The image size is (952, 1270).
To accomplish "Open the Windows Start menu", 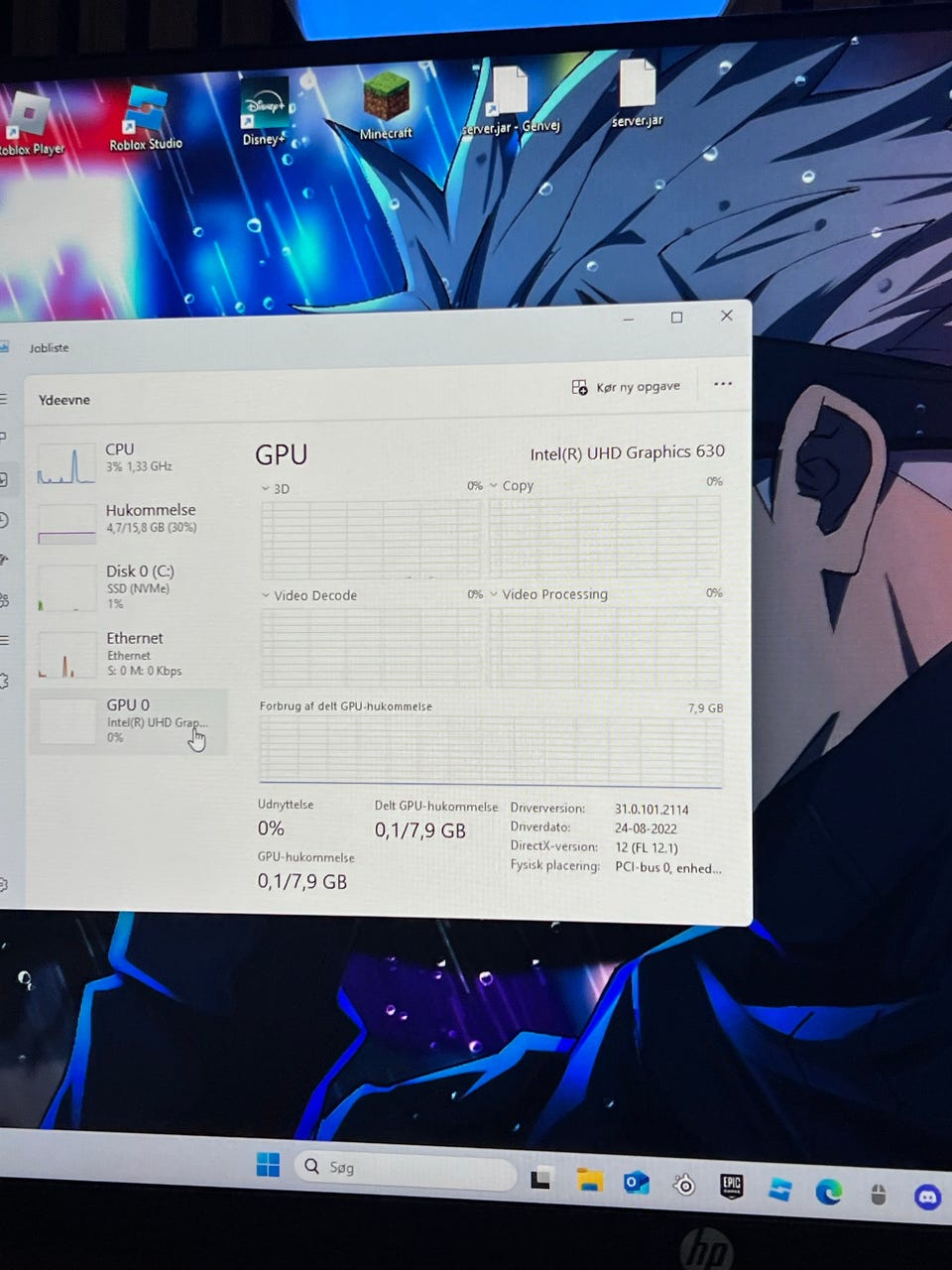I will [x=268, y=1165].
